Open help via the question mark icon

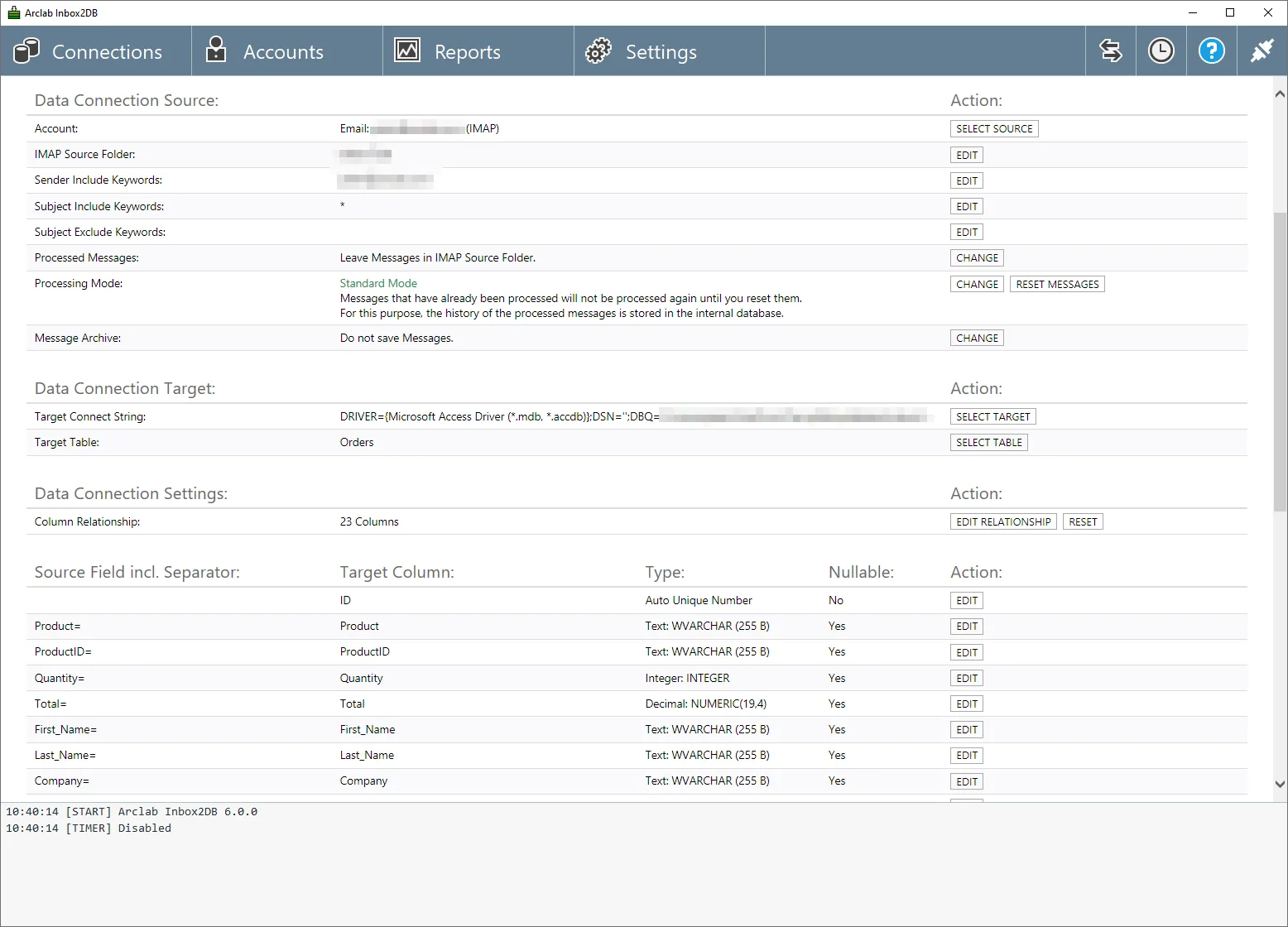(1212, 51)
